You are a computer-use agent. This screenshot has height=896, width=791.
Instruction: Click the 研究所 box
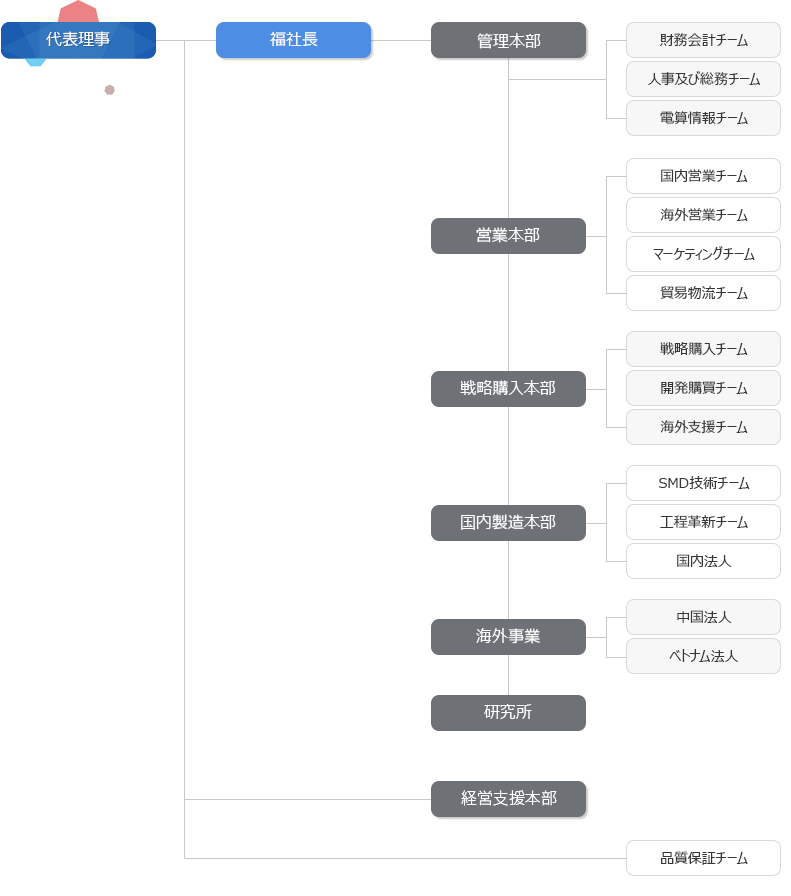(508, 713)
